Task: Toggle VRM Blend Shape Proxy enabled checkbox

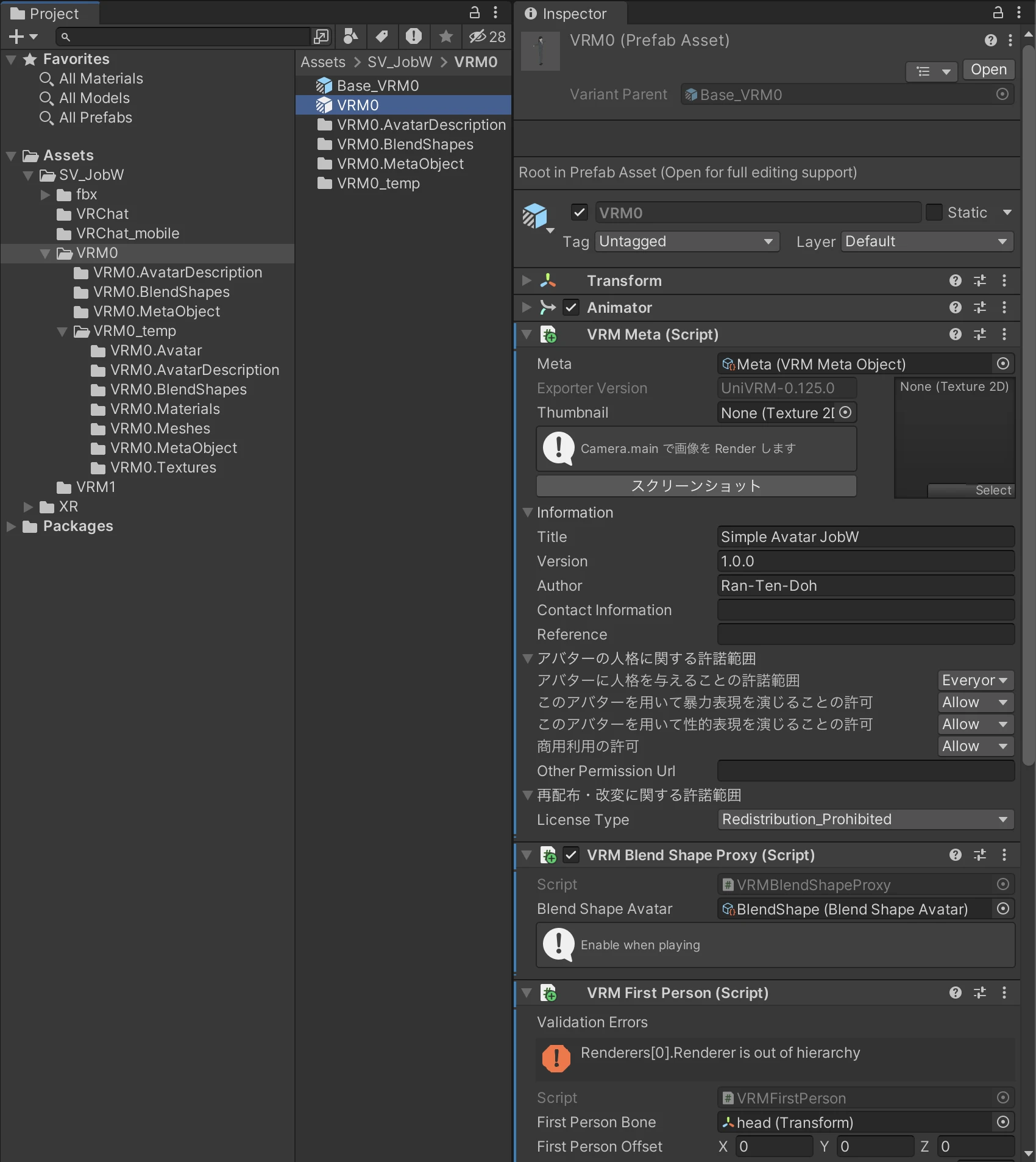Action: coord(571,855)
